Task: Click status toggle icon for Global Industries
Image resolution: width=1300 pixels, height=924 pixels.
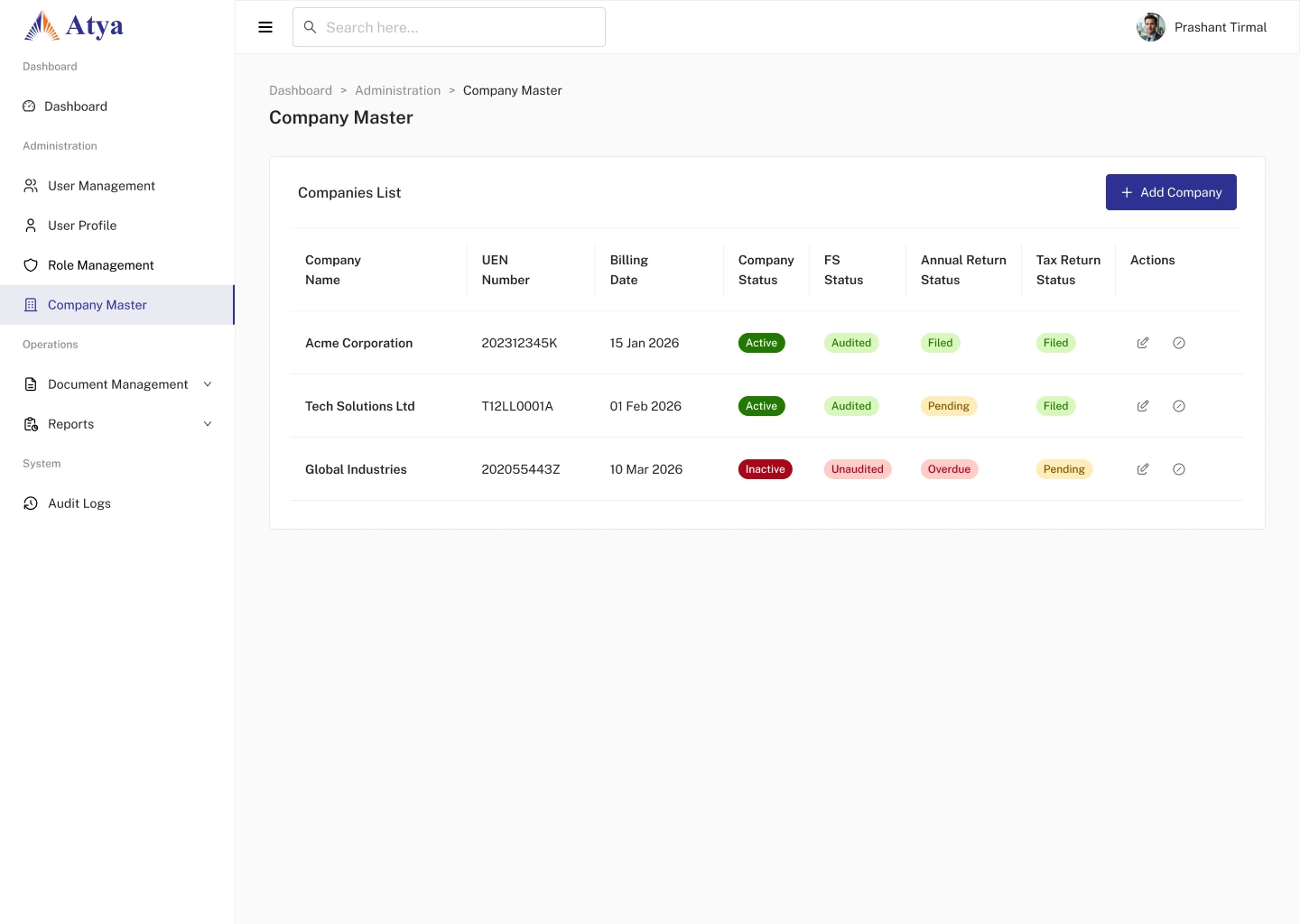Action: (x=1179, y=469)
